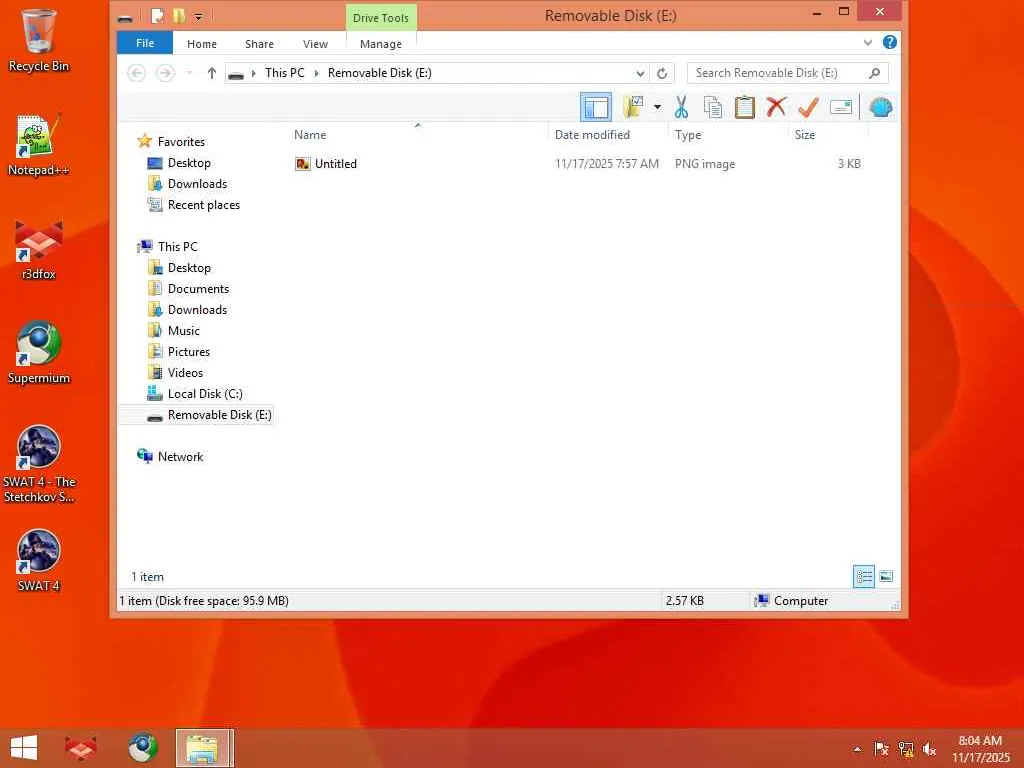Sort by the Name column header
Viewport: 1024px width, 768px height.
pos(418,135)
